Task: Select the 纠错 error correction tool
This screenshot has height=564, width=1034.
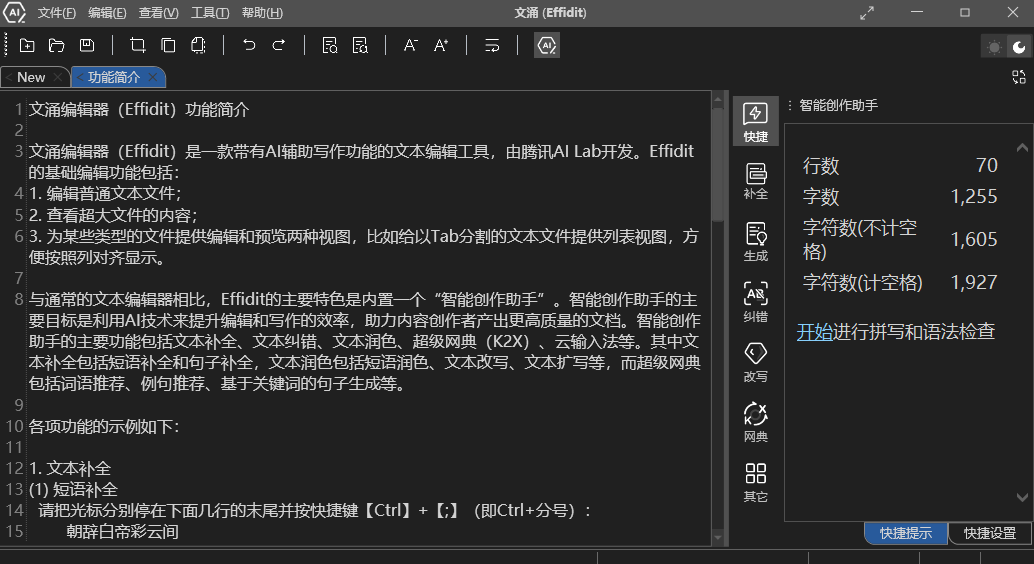Action: click(756, 301)
